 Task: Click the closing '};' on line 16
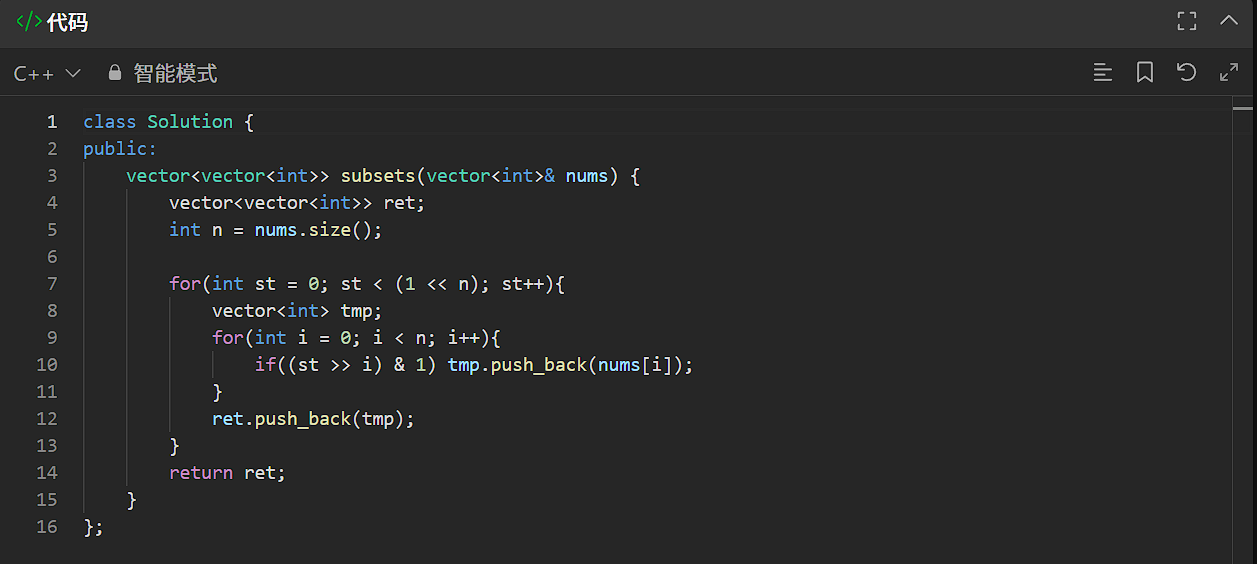[93, 527]
